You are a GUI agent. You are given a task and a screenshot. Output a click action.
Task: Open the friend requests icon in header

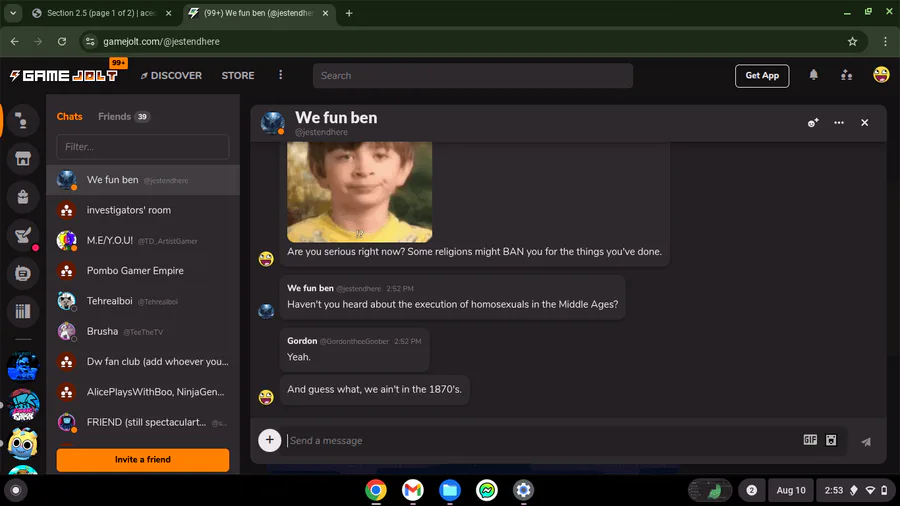[x=847, y=75]
